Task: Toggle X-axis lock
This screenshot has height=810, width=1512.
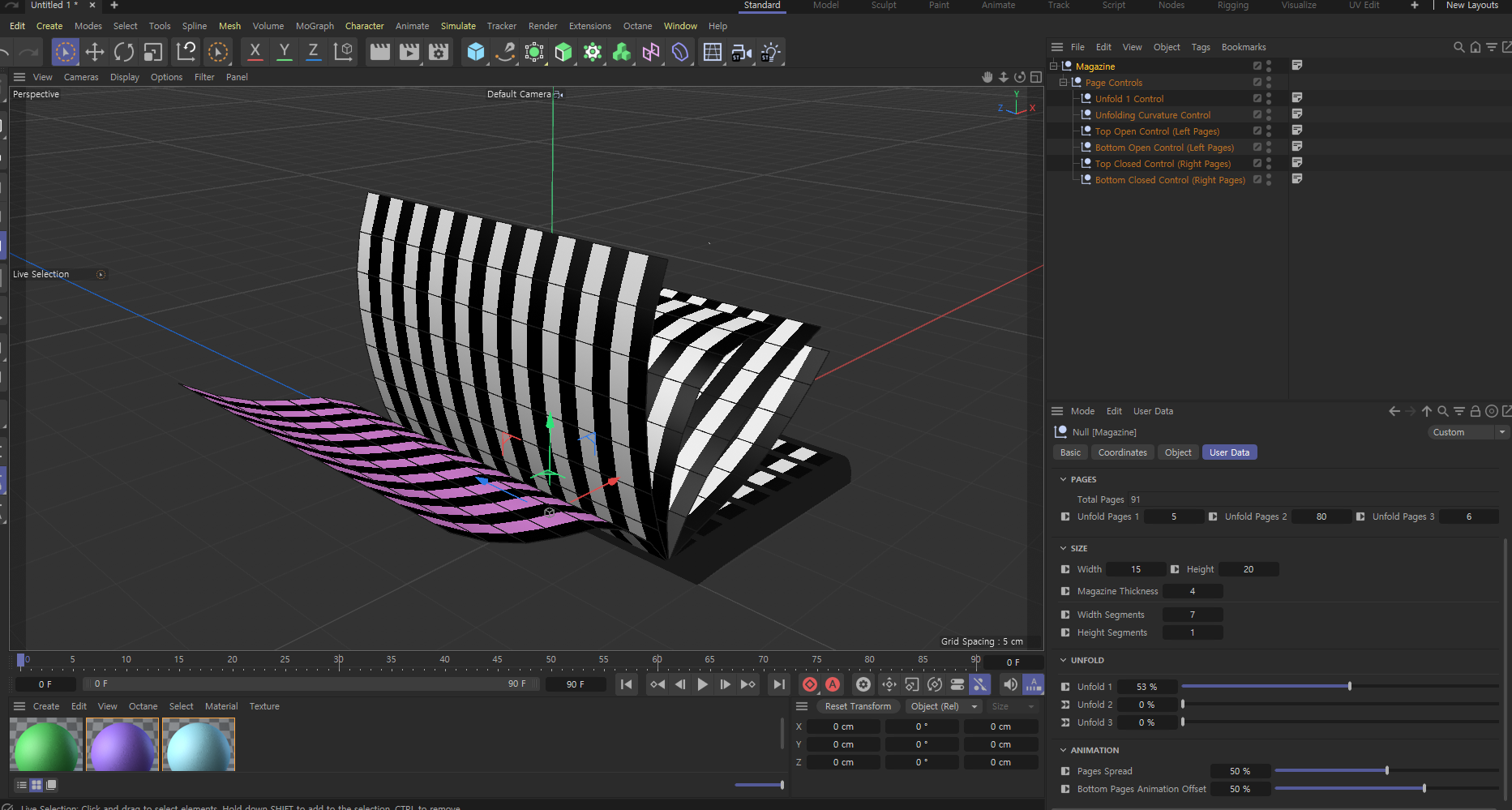Action: 255,53
